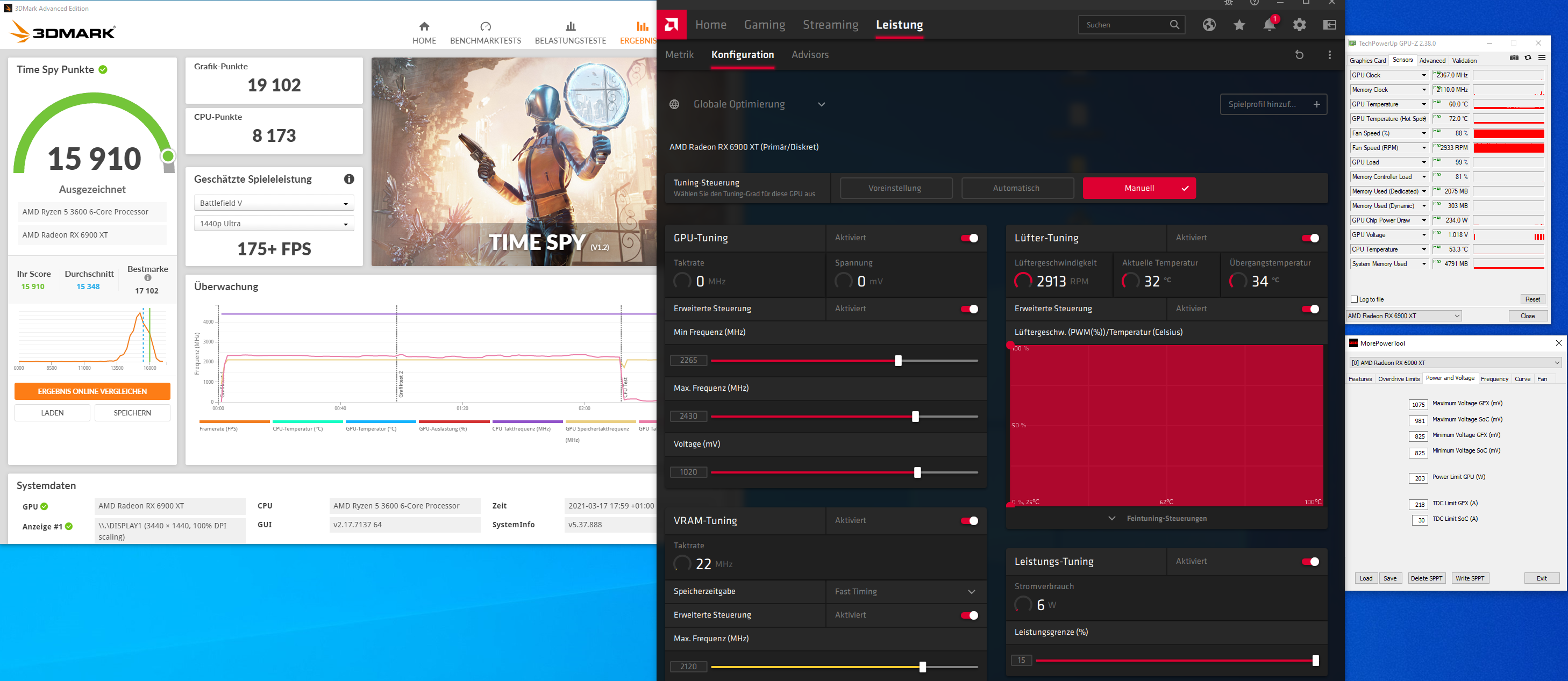The width and height of the screenshot is (1568, 681).
Task: Check the Log to file checkbox
Action: tap(1355, 299)
